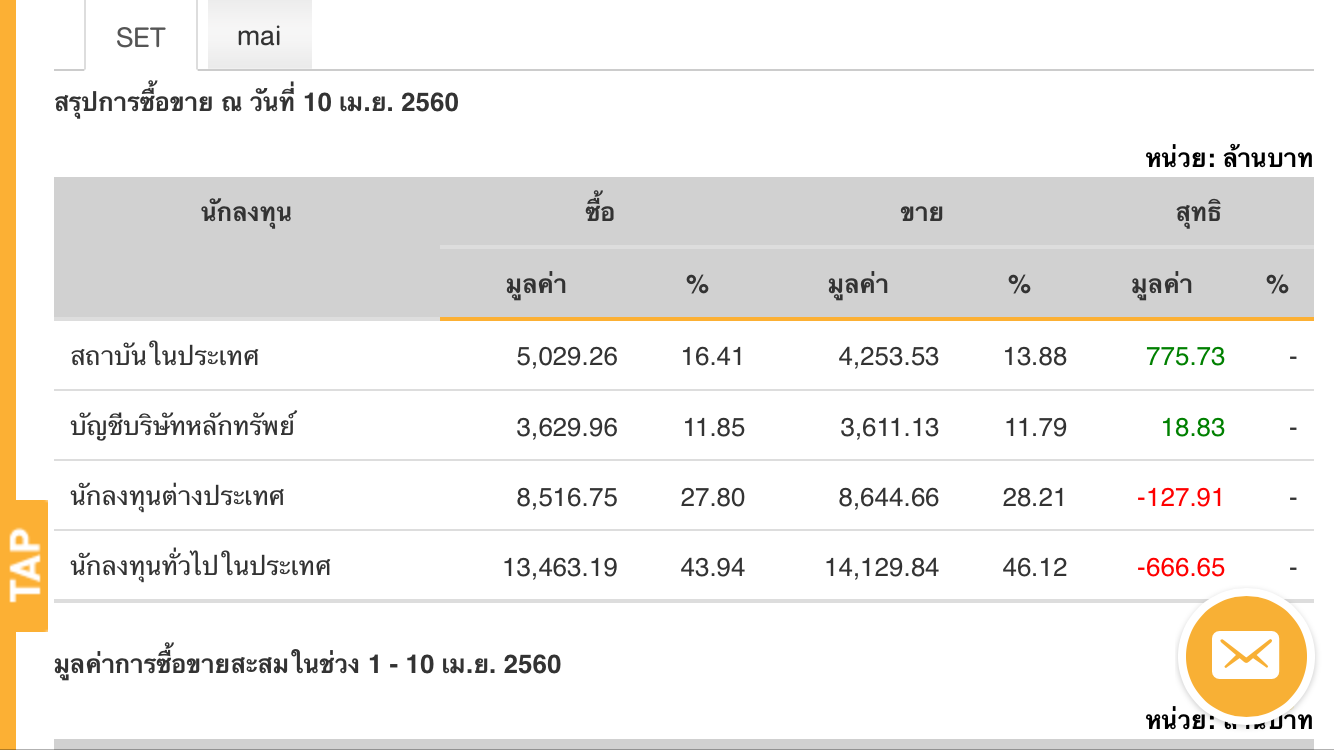Click the red net value -666.65
The height and width of the screenshot is (750, 1334).
(x=1180, y=568)
